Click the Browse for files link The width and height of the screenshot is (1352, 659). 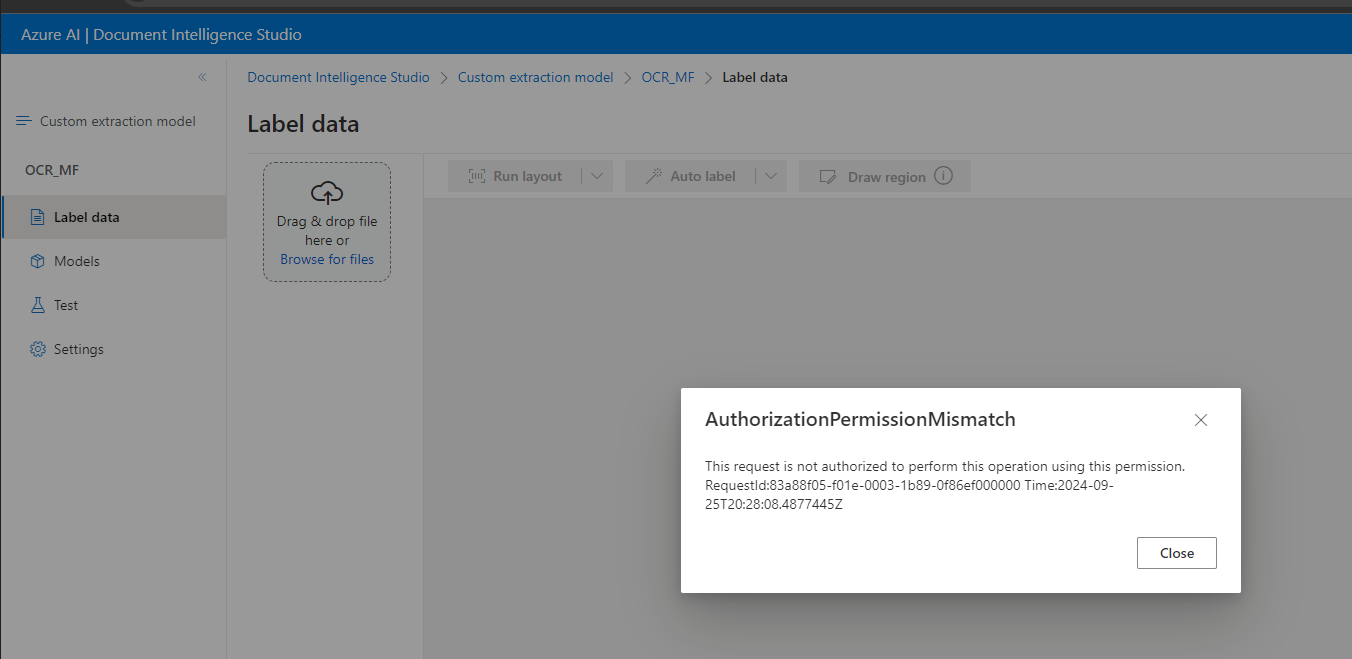tap(327, 259)
